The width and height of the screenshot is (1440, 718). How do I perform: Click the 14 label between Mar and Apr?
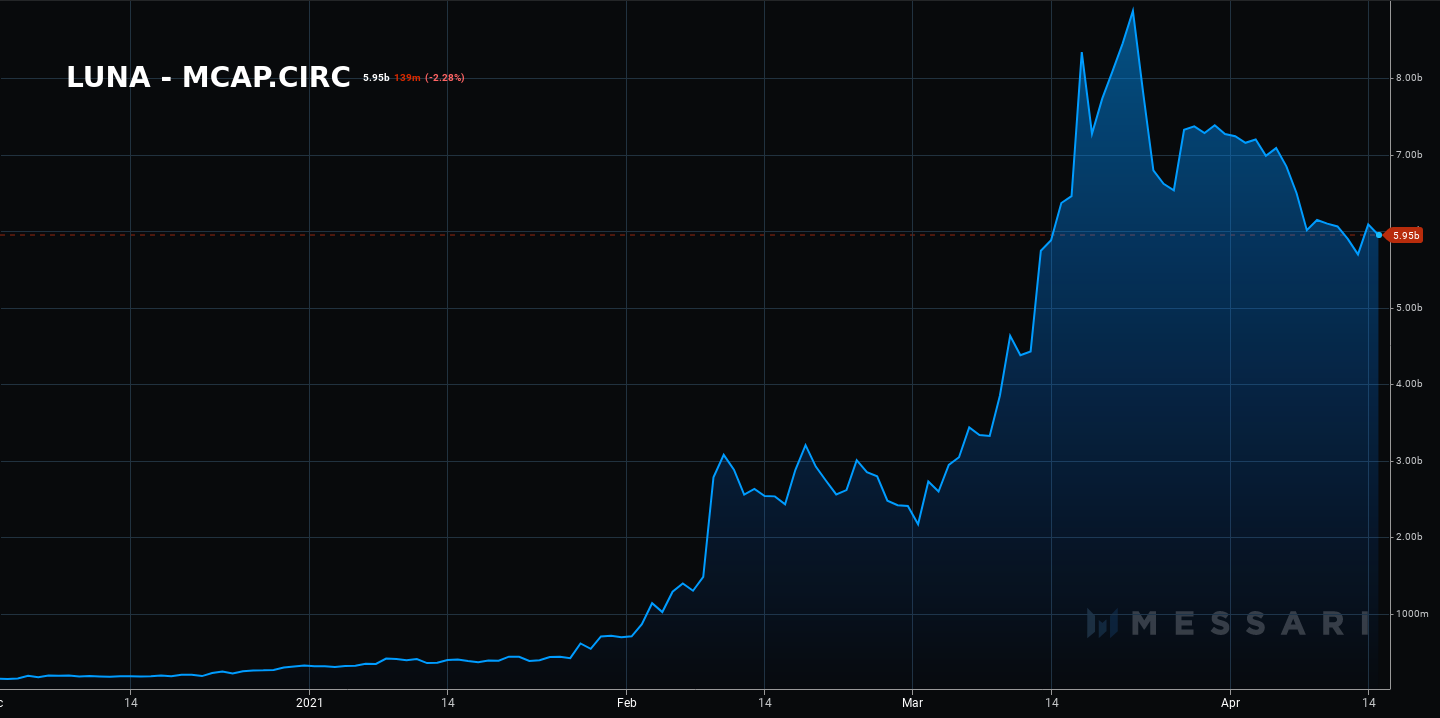pyautogui.click(x=1050, y=704)
